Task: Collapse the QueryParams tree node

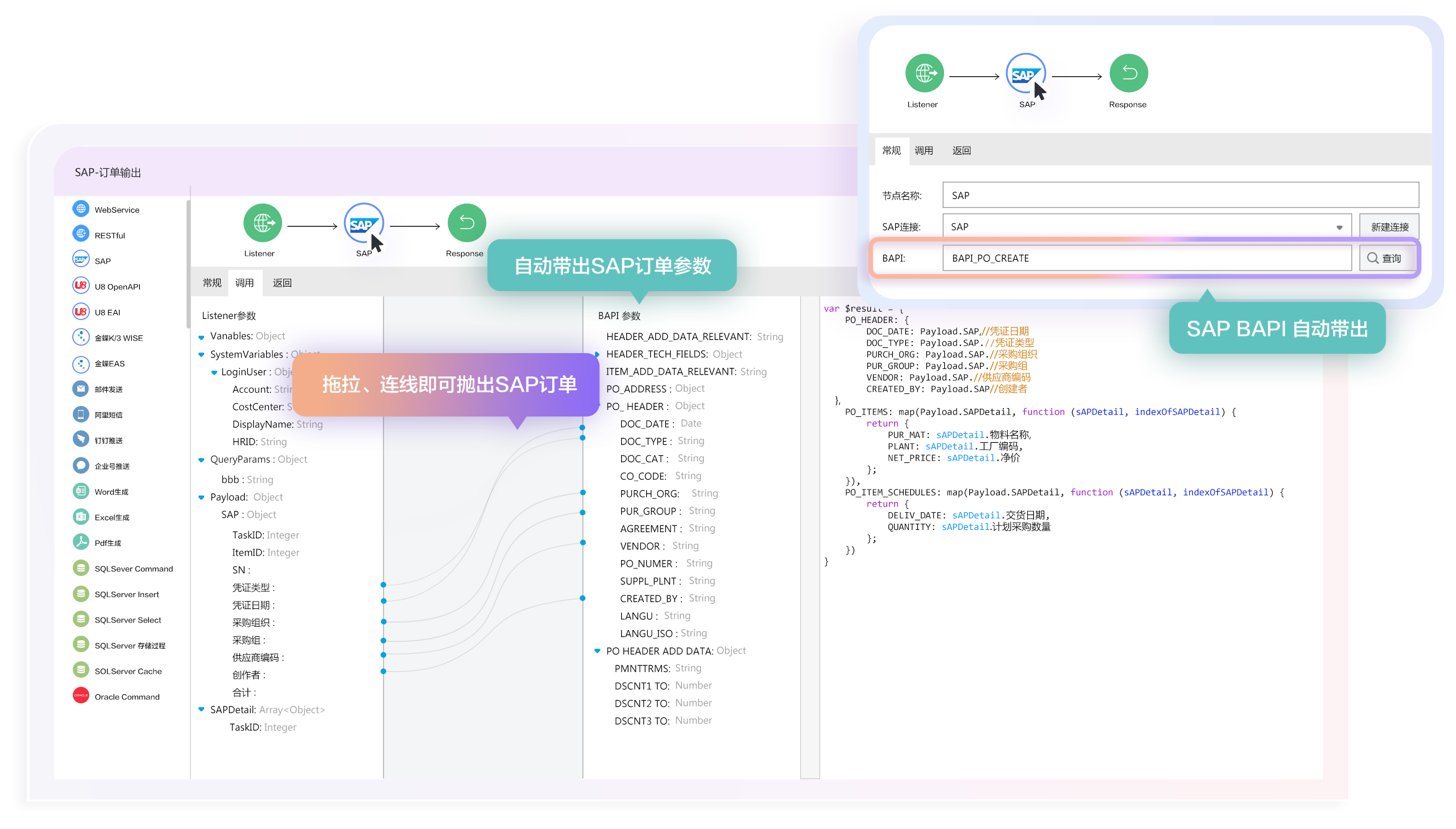Action: (x=201, y=460)
